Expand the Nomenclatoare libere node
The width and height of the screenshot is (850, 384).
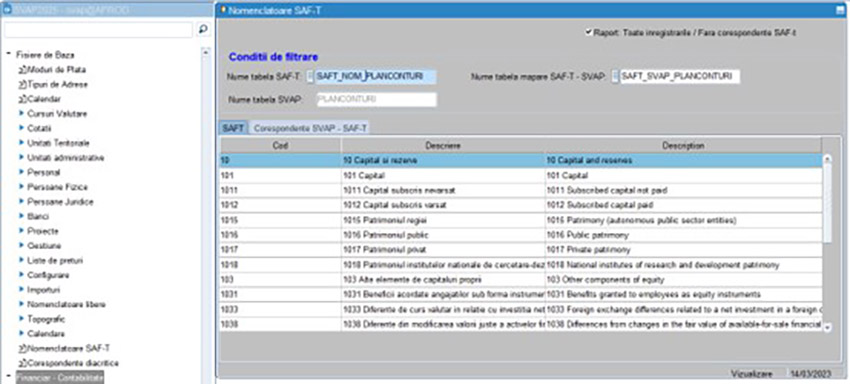click(22, 304)
